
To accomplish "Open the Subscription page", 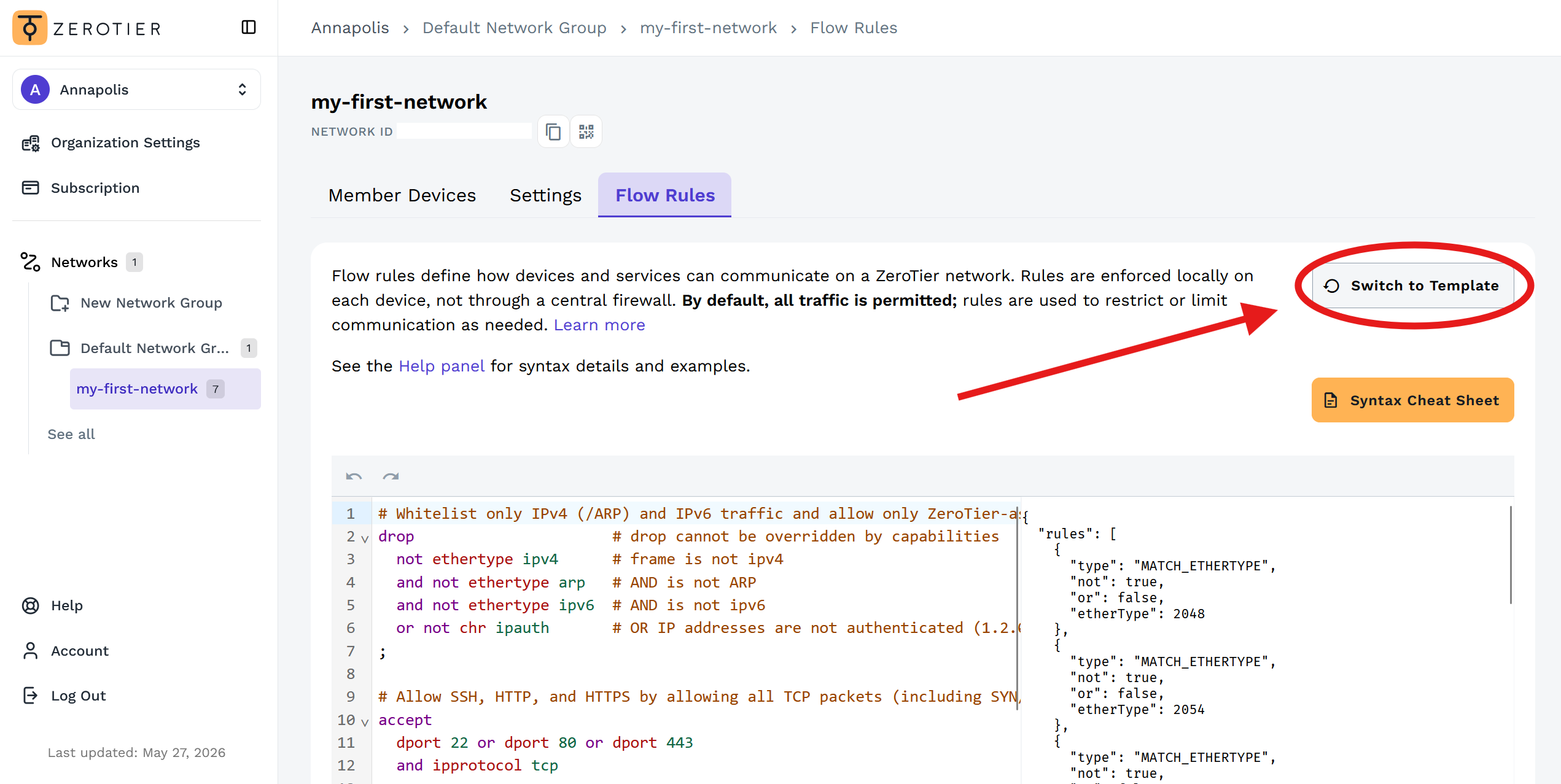I will pos(95,188).
